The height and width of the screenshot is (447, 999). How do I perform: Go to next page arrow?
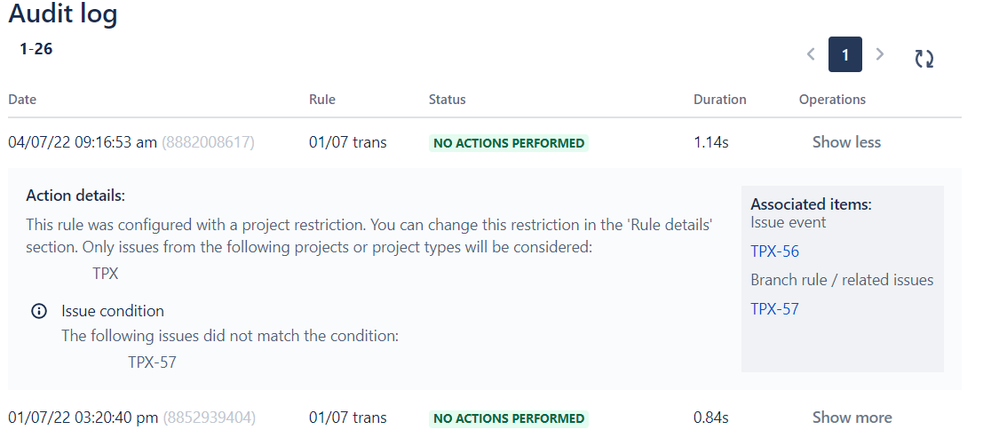click(x=880, y=54)
